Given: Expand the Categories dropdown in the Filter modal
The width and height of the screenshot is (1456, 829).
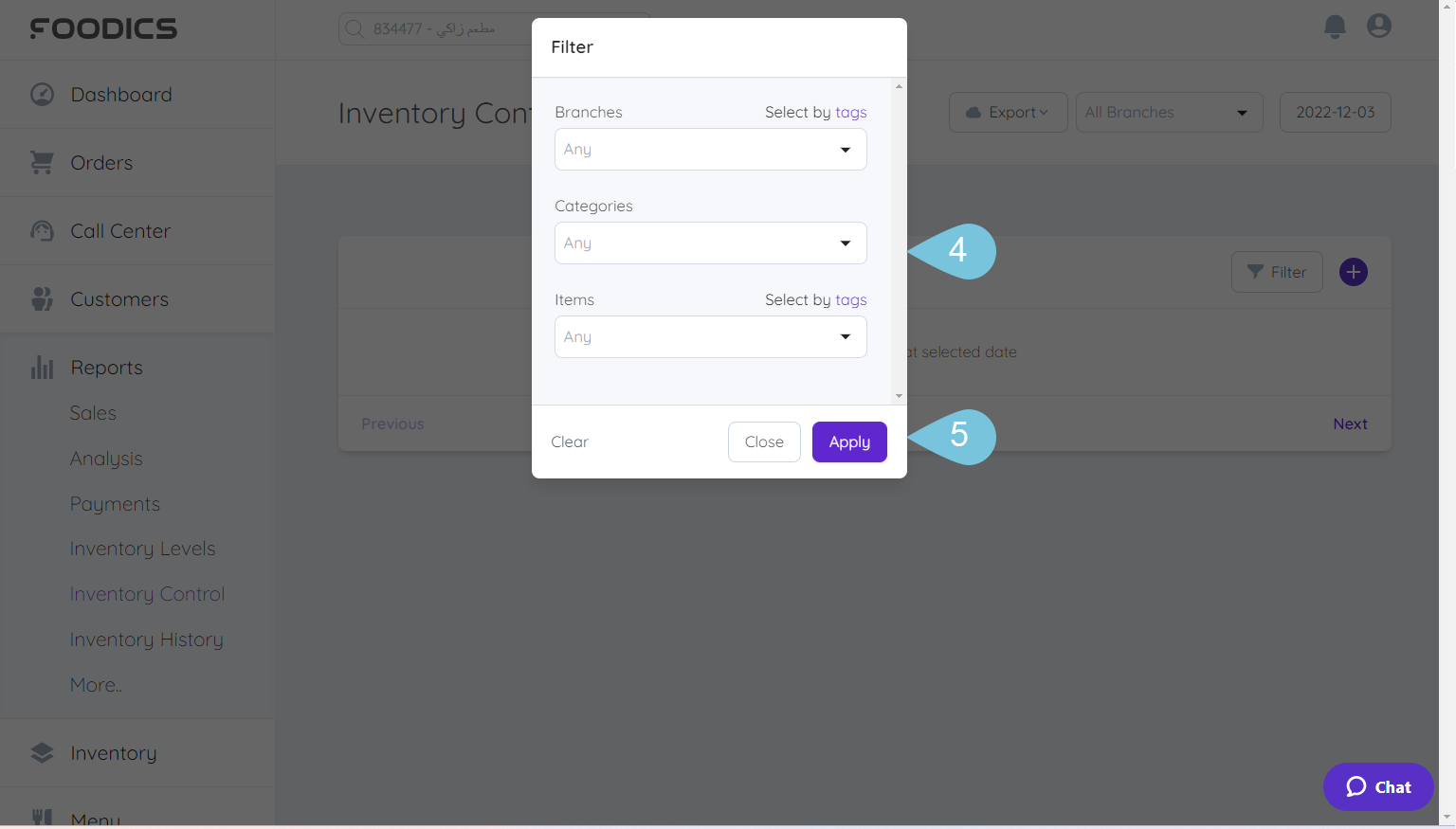Looking at the screenshot, I should (709, 243).
